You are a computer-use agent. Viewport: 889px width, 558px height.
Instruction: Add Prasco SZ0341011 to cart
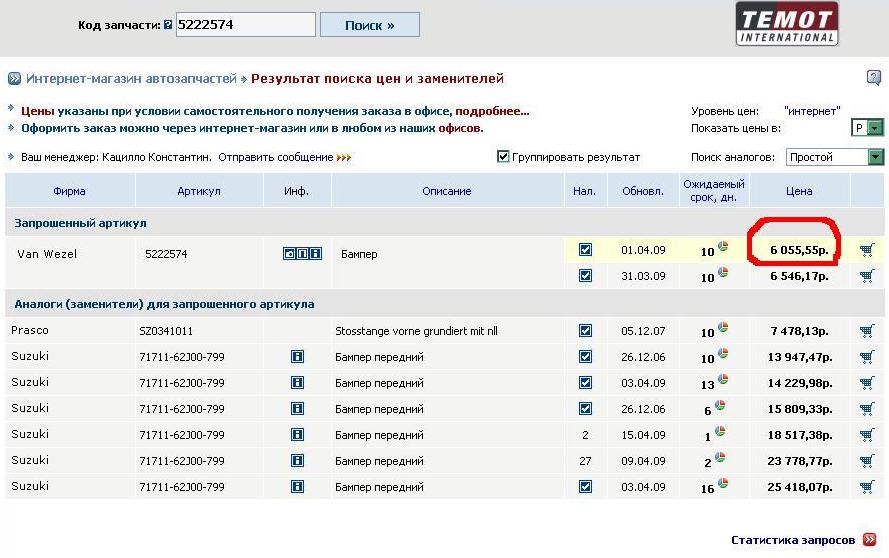point(867,331)
